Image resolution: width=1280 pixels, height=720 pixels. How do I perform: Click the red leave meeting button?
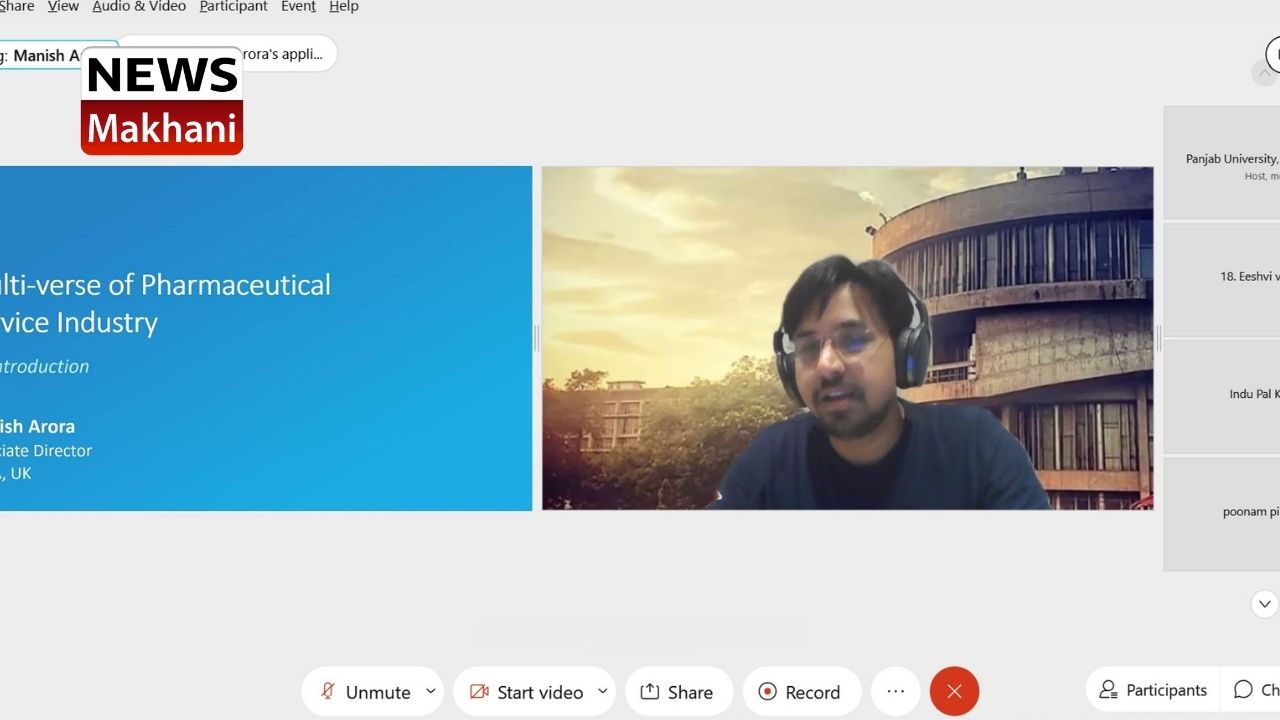pyautogui.click(x=954, y=691)
